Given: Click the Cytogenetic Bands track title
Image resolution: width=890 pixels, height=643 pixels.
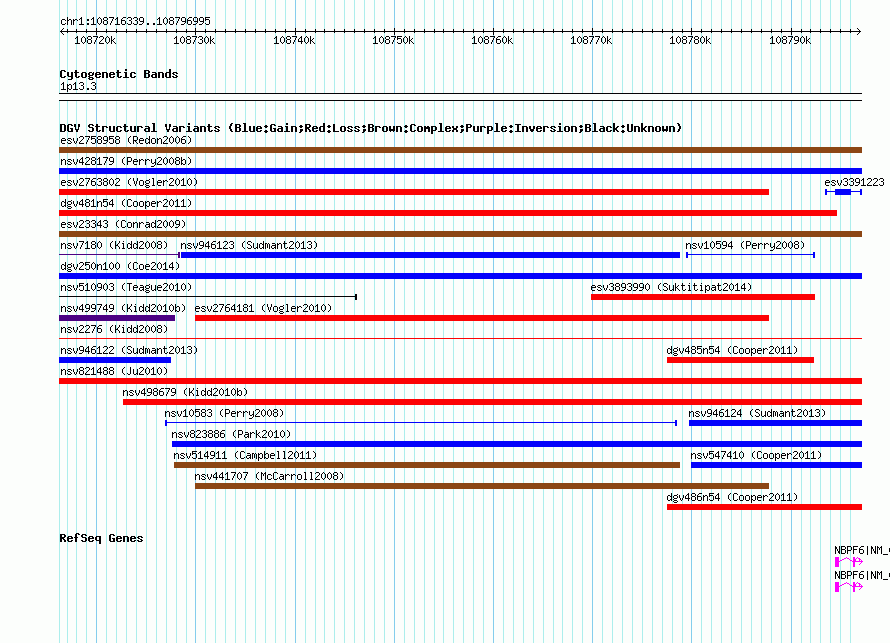Looking at the screenshot, I should coord(119,74).
